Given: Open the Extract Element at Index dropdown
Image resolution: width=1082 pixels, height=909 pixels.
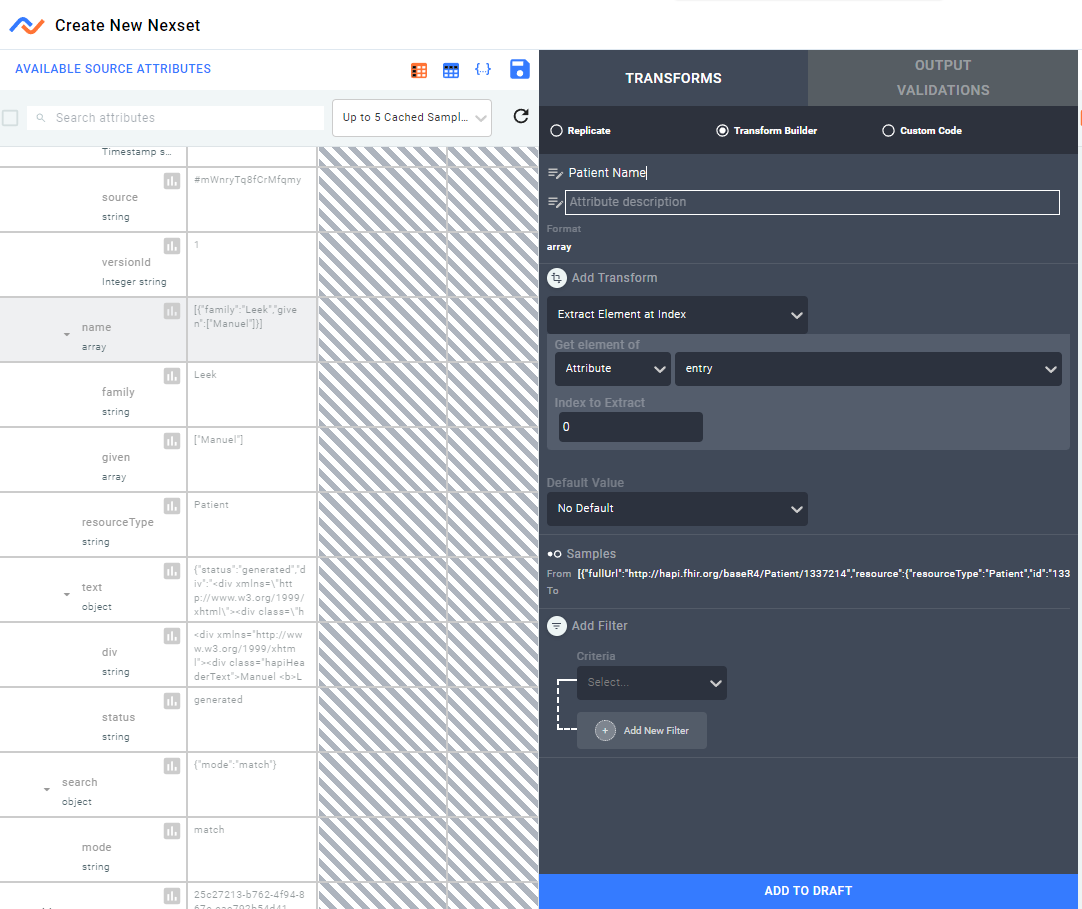Looking at the screenshot, I should tap(677, 315).
